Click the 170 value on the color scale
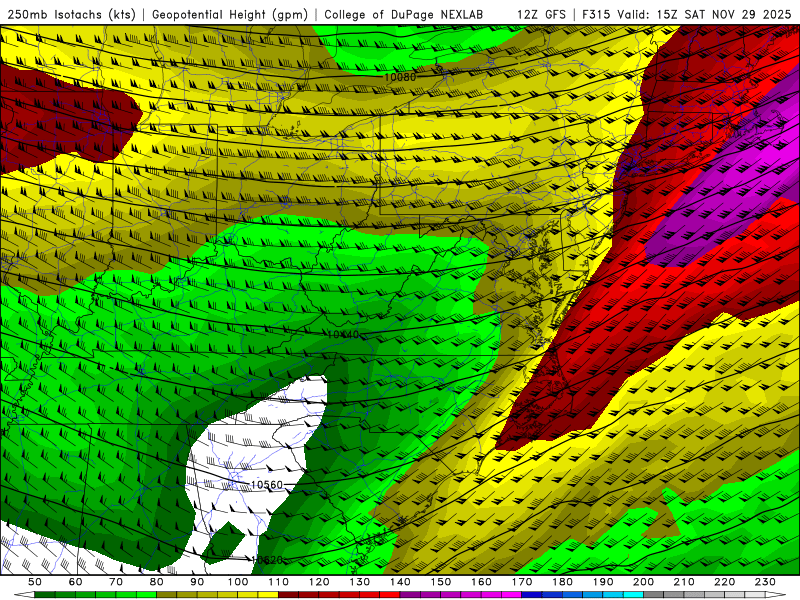800x600 pixels. (x=522, y=582)
